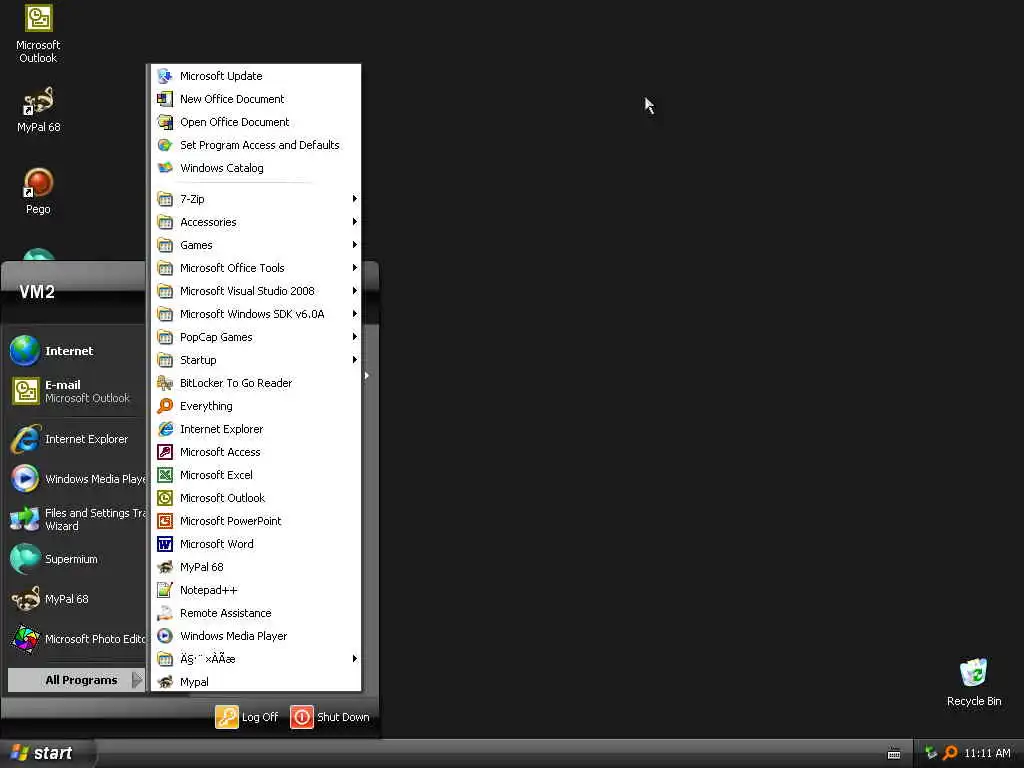Viewport: 1024px width, 768px height.
Task: Open MyPal 68 in the programs list
Action: pyautogui.click(x=255, y=567)
